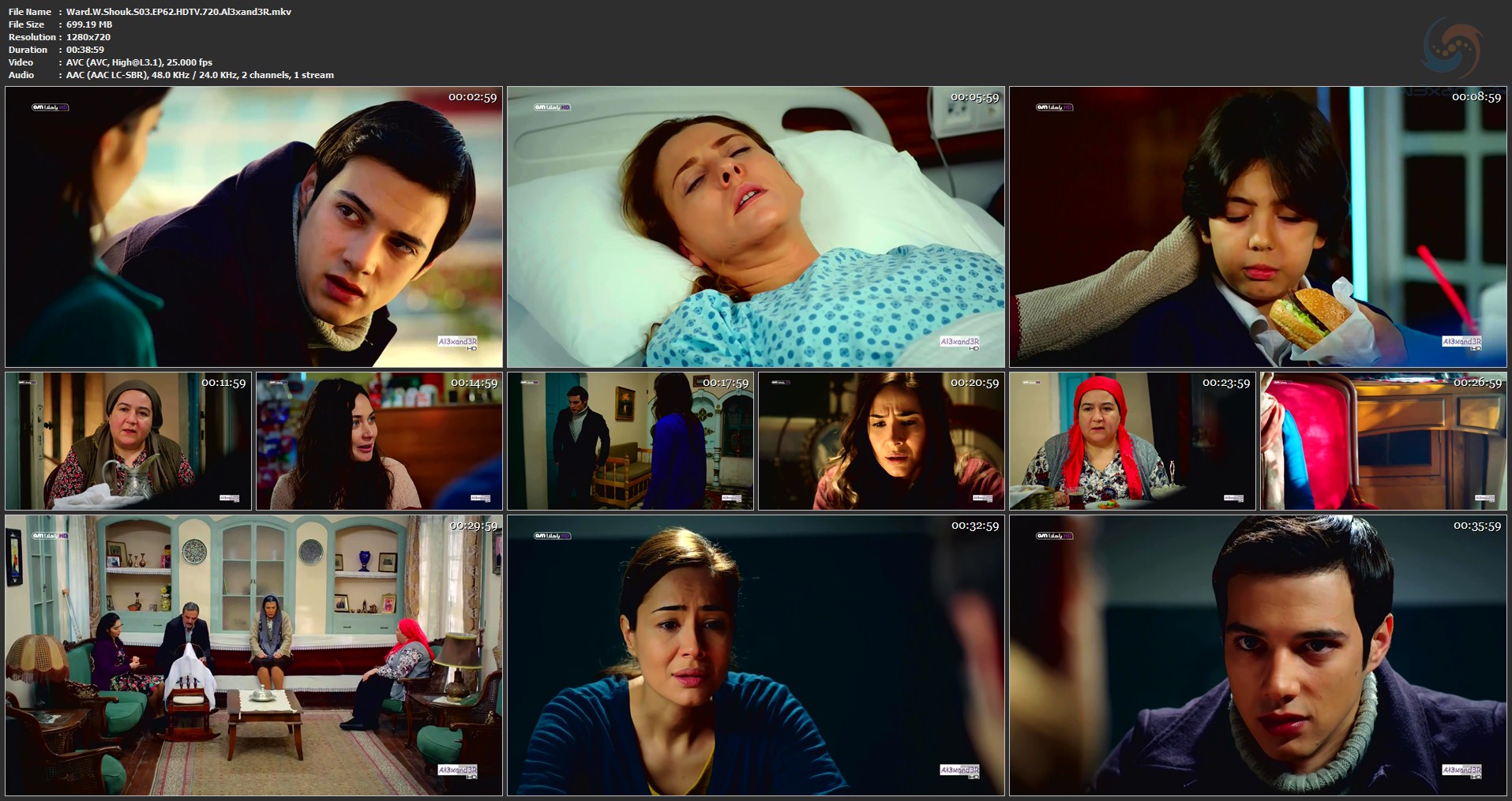The width and height of the screenshot is (1512, 801).
Task: Open the thumbnail stamped 00:02:59
Action: (253, 226)
